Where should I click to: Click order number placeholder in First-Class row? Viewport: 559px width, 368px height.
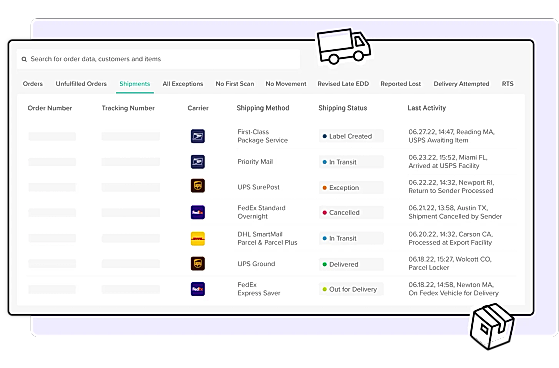pos(52,136)
